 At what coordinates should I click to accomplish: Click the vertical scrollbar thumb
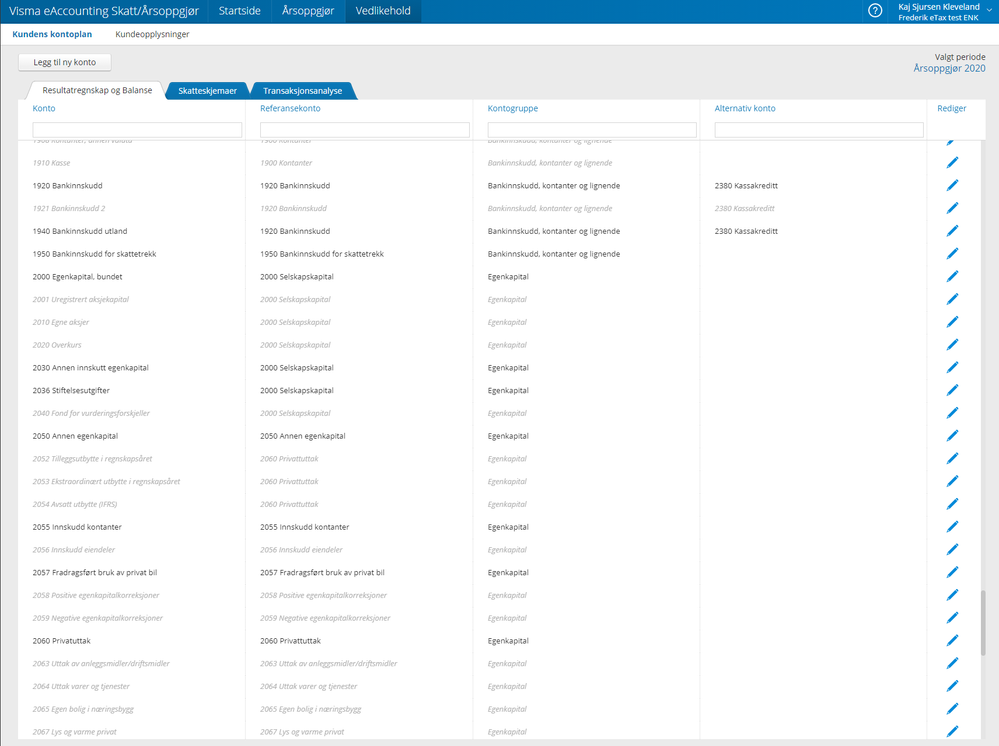[983, 623]
